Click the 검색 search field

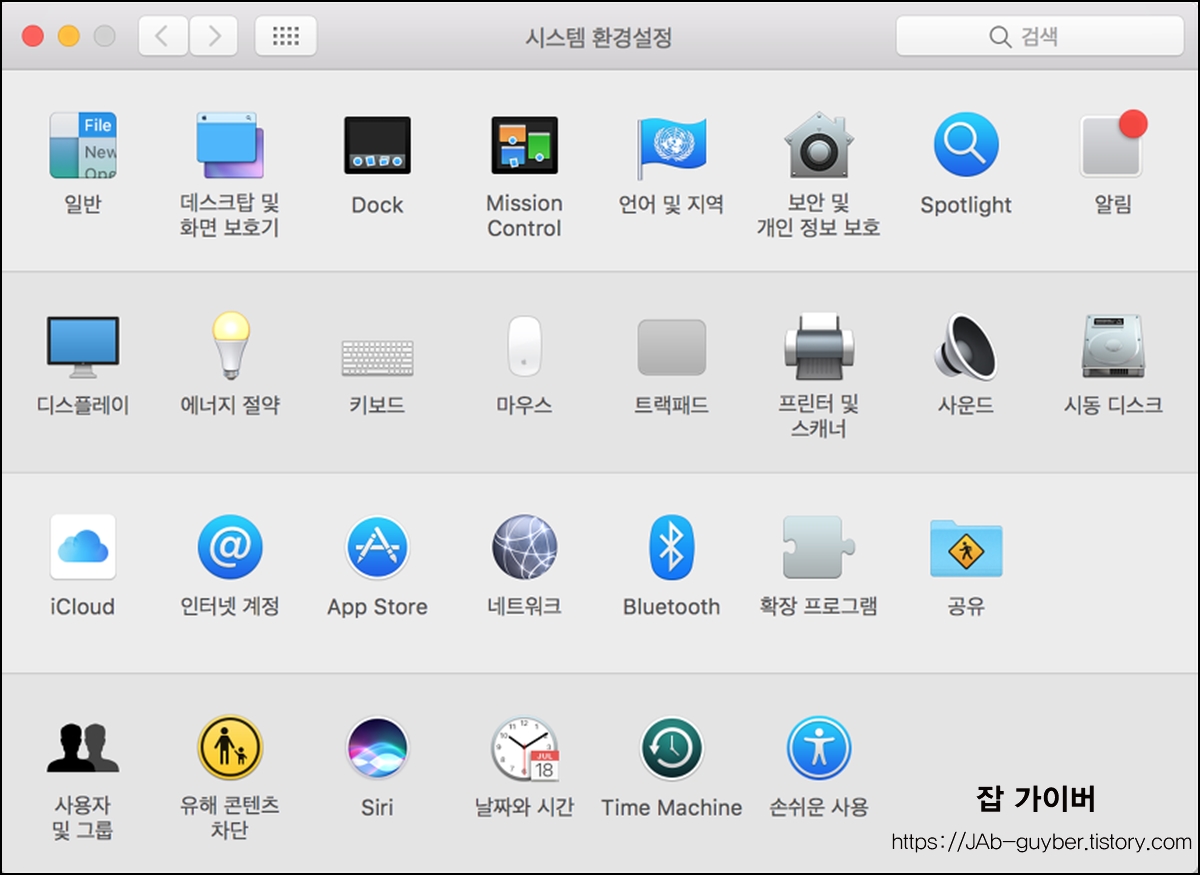(x=1039, y=37)
